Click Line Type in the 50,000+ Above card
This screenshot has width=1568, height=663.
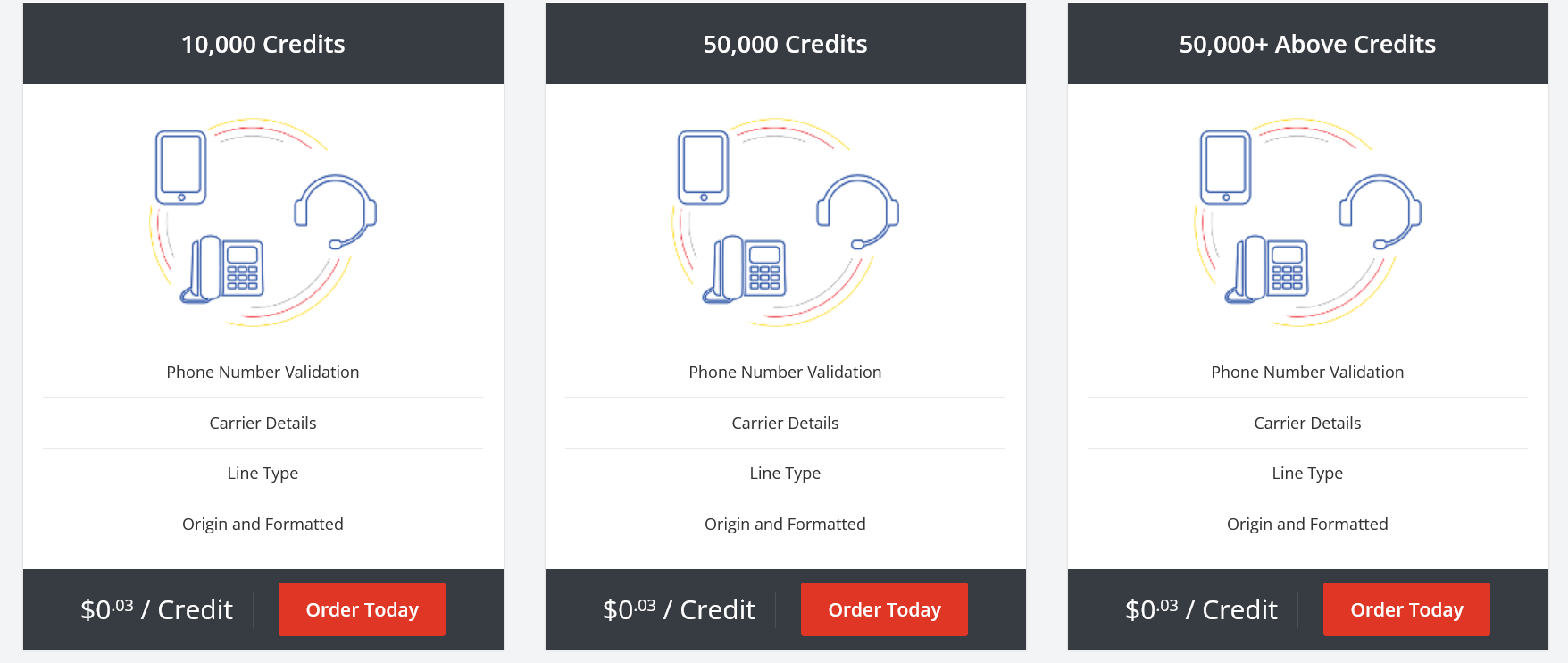click(1306, 473)
